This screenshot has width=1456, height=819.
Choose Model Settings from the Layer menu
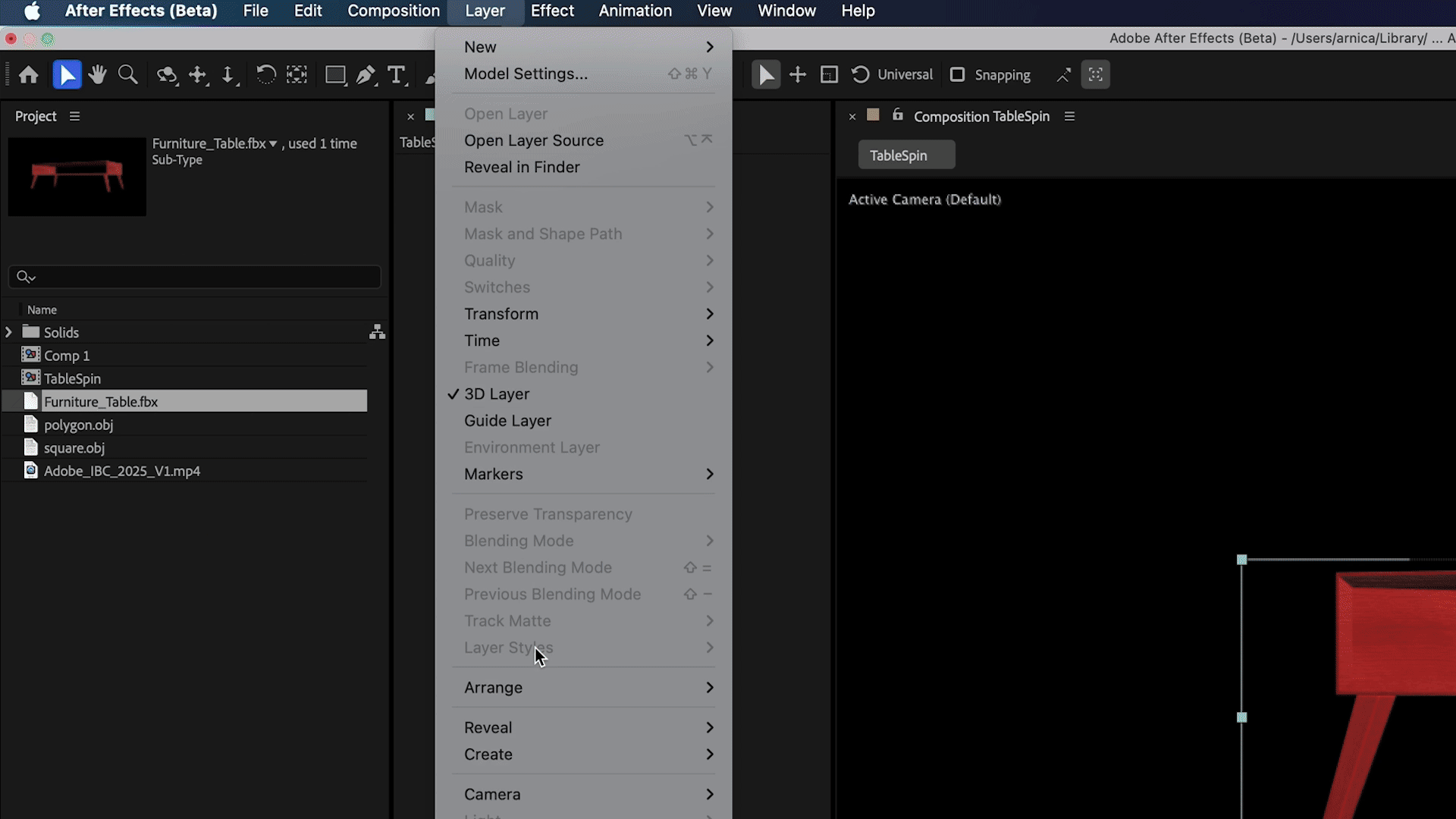click(x=526, y=74)
